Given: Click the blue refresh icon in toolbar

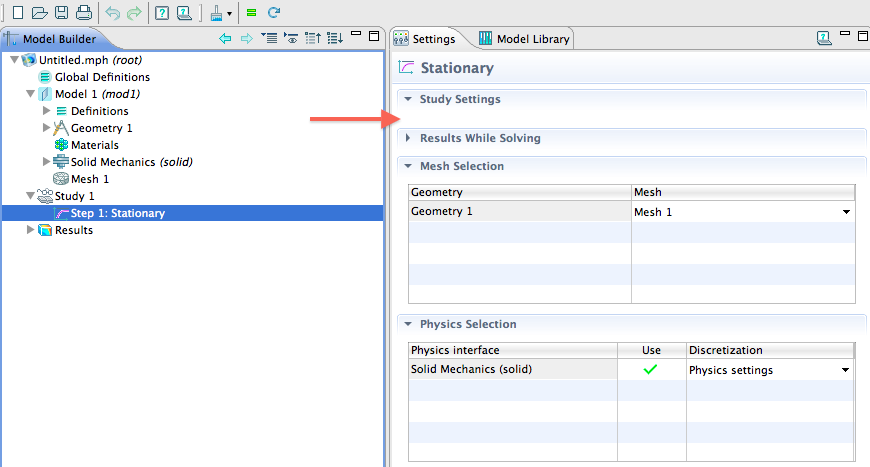Looking at the screenshot, I should click(x=273, y=13).
